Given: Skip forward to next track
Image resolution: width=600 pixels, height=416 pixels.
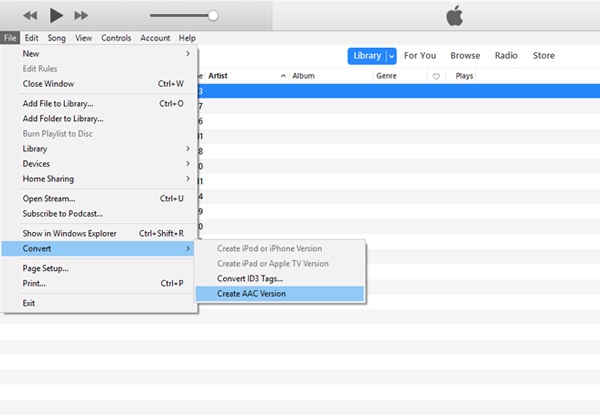Looking at the screenshot, I should point(81,16).
